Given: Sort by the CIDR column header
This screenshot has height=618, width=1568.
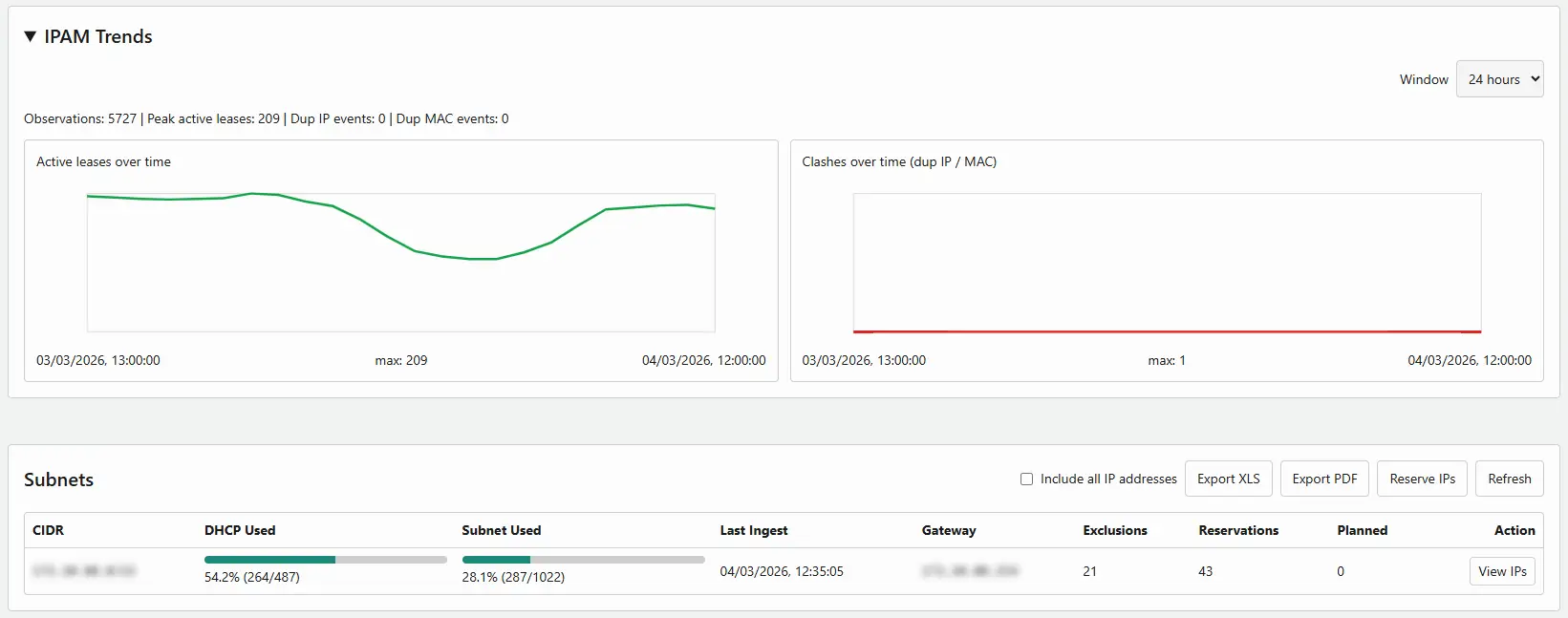Looking at the screenshot, I should pyautogui.click(x=48, y=530).
